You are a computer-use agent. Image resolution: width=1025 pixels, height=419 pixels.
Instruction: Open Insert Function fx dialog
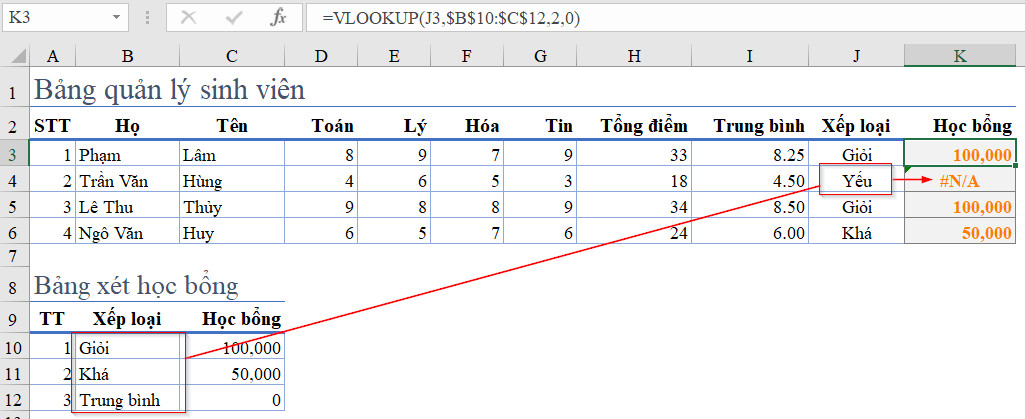(x=278, y=18)
